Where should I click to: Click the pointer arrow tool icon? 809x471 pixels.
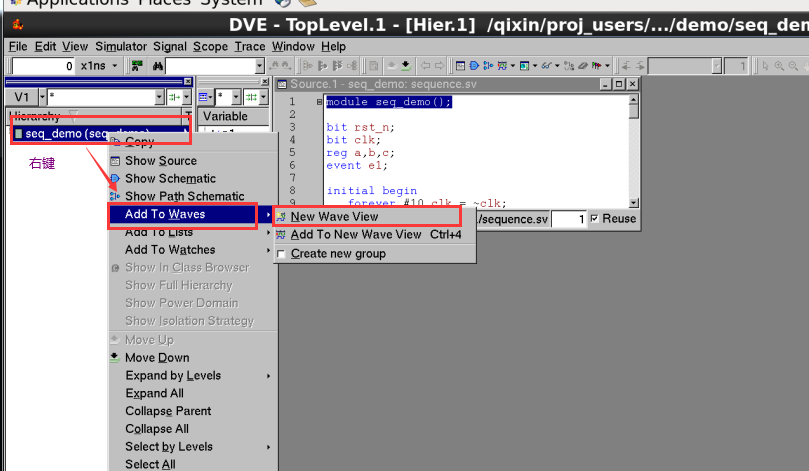point(765,66)
